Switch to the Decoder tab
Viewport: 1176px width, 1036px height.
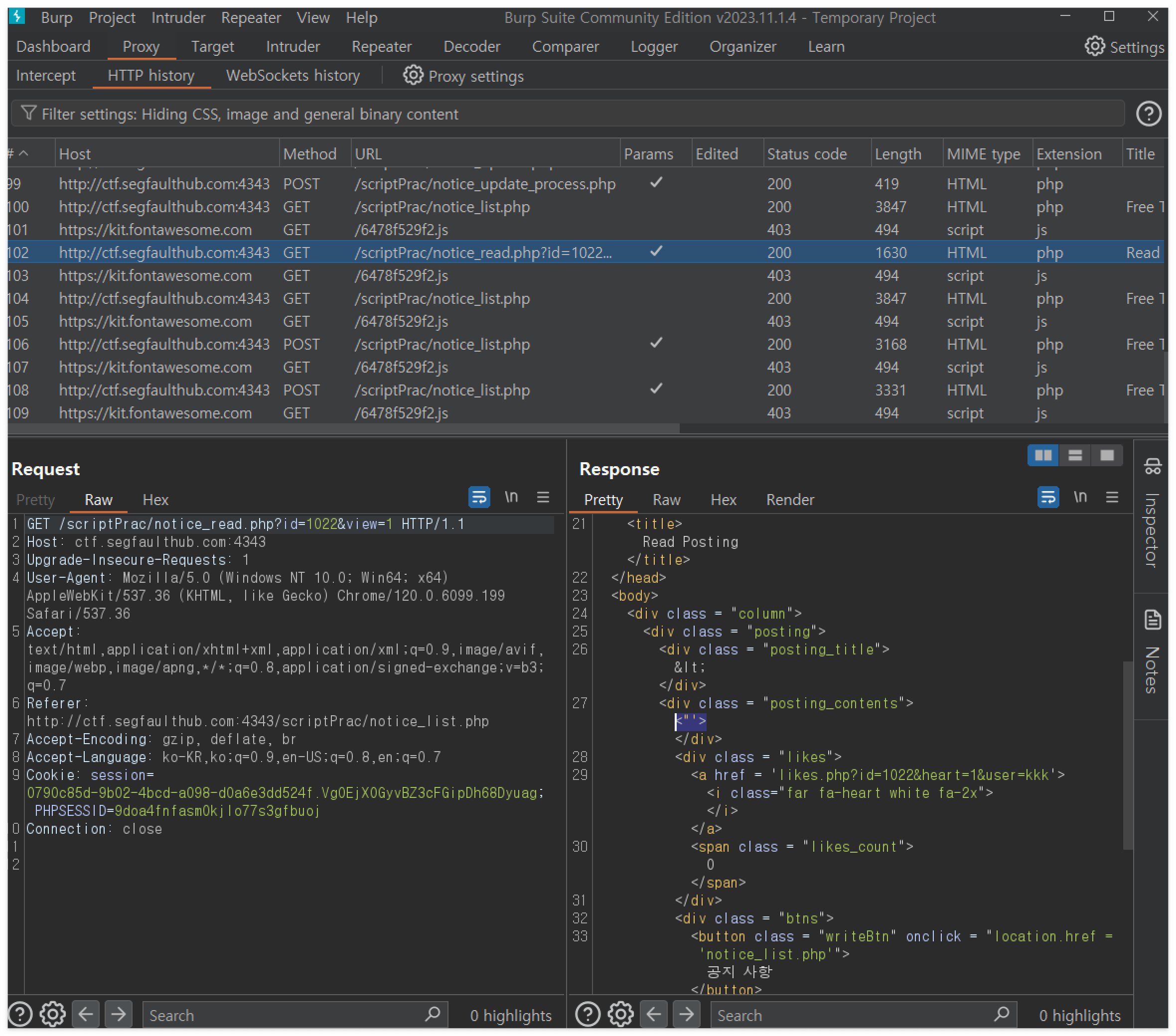[x=472, y=47]
